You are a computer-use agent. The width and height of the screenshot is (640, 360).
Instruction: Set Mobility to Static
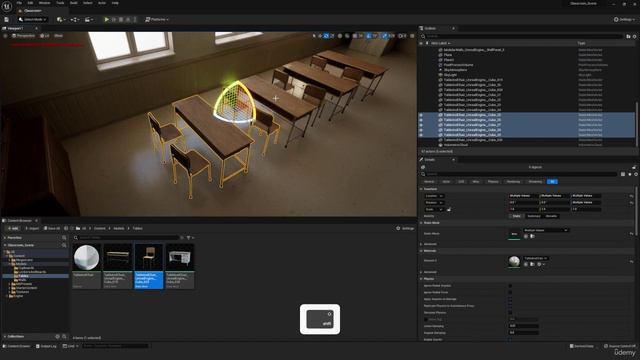(x=516, y=216)
